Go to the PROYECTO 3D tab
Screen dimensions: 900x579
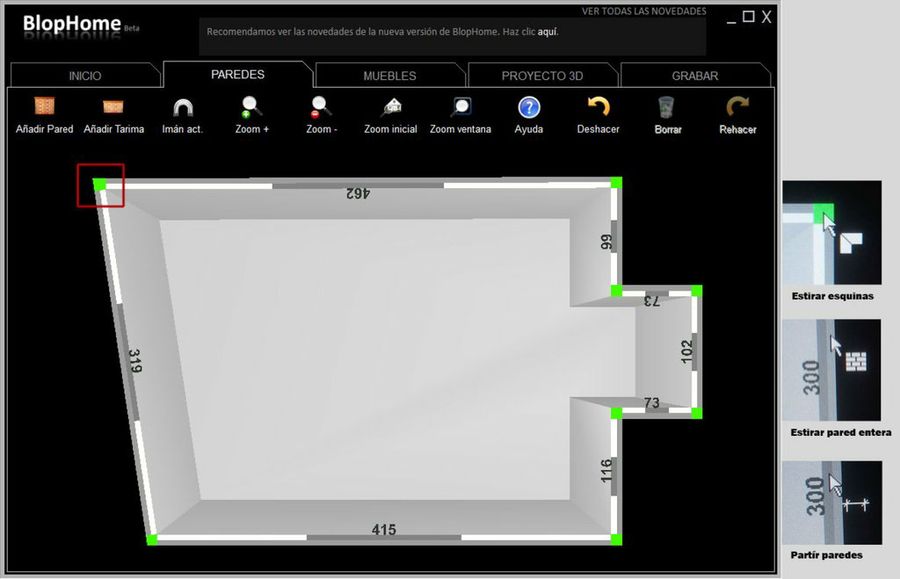[x=542, y=76]
